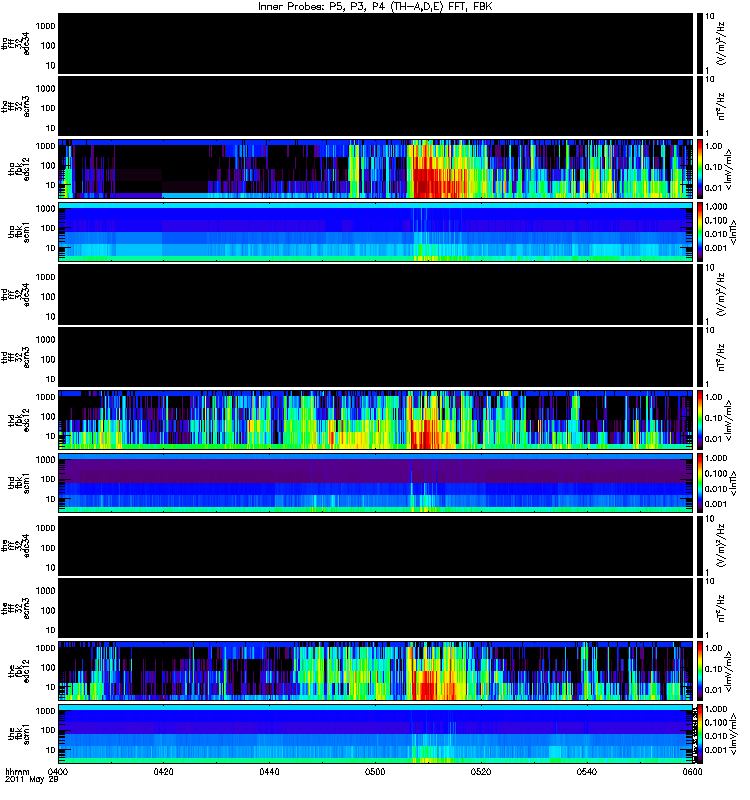Click the color bar of the fbk edc12 panel

click(699, 670)
